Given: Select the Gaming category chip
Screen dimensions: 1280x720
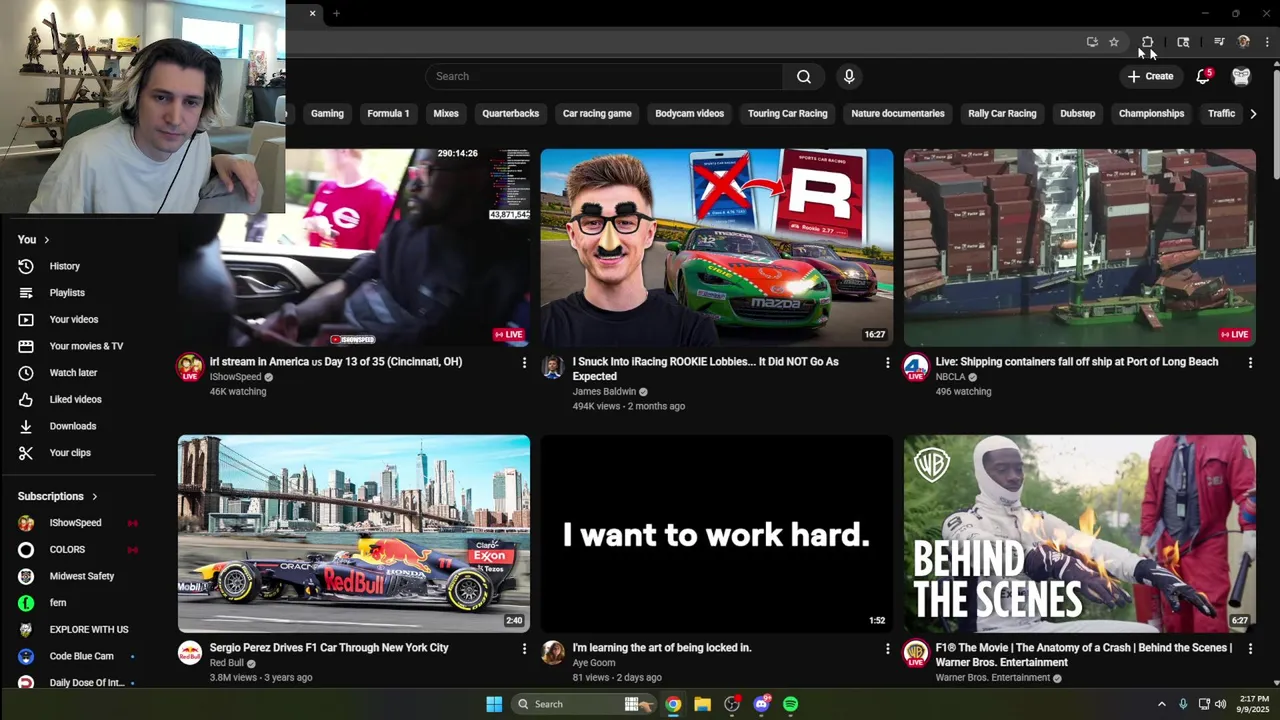Looking at the screenshot, I should coord(327,113).
